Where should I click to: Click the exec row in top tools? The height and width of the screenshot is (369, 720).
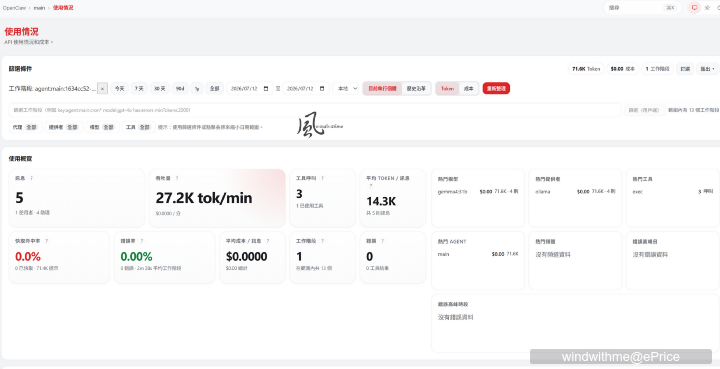coord(673,191)
